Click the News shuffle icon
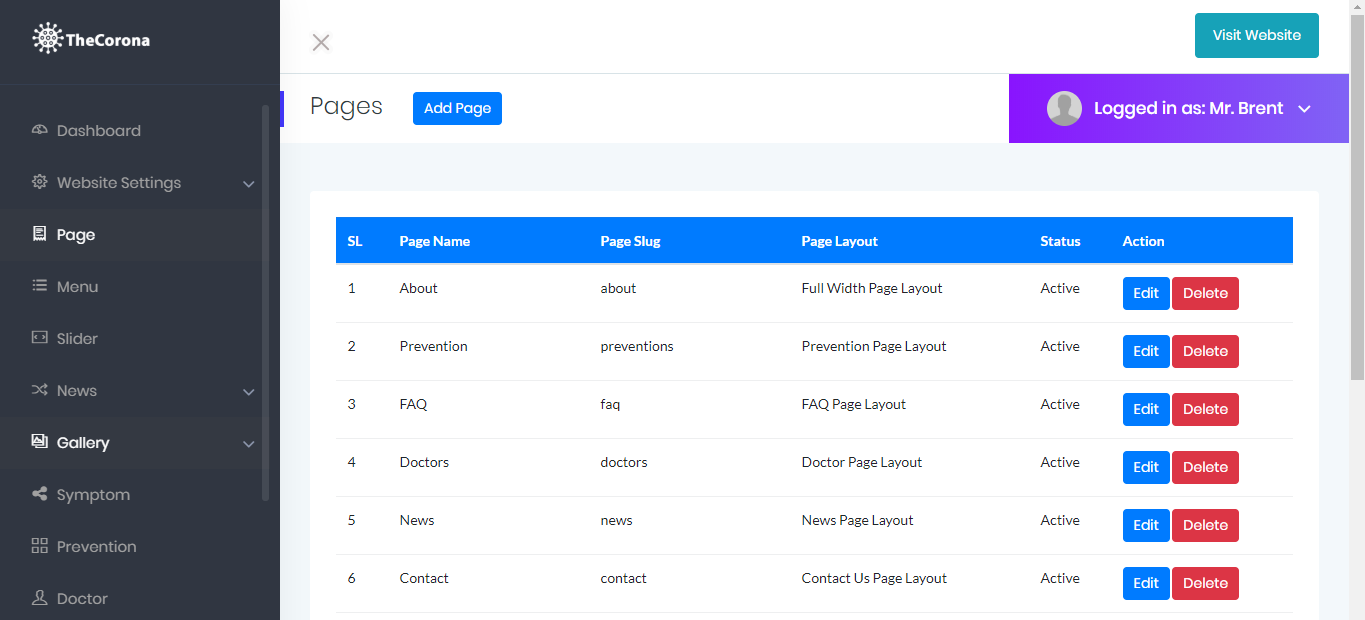Screen dimensions: 1365x620 coord(40,390)
